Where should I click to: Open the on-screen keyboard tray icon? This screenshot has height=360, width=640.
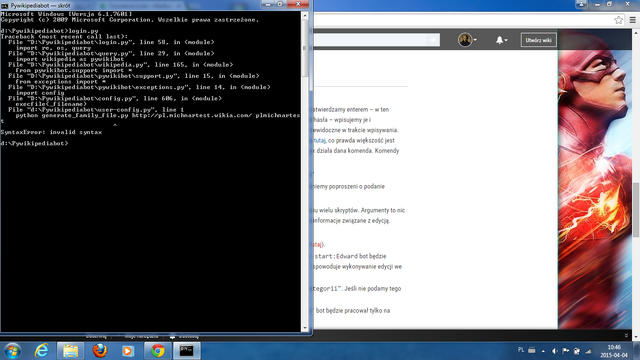[x=532, y=350]
